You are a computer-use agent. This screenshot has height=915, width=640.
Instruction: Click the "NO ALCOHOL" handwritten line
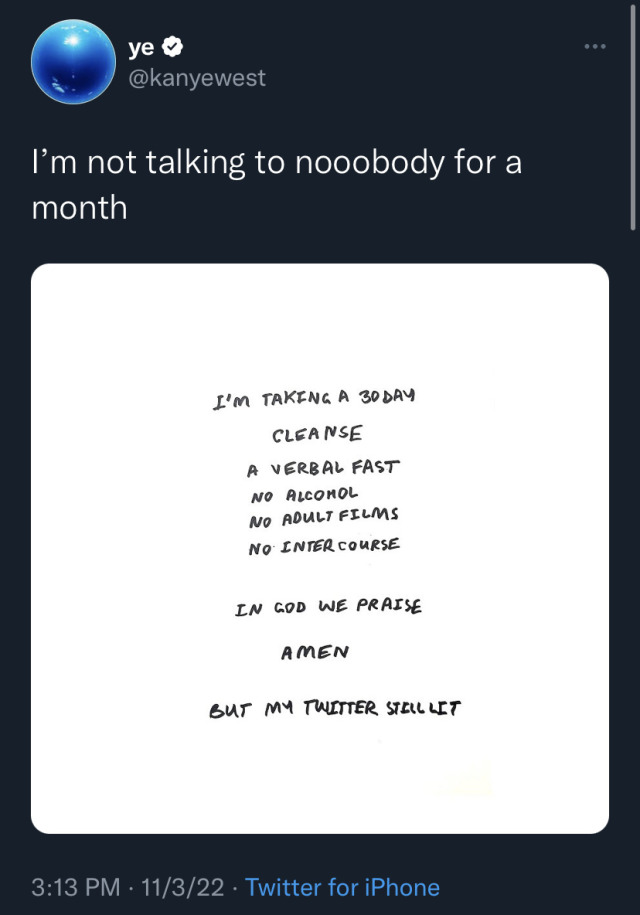[x=304, y=494]
